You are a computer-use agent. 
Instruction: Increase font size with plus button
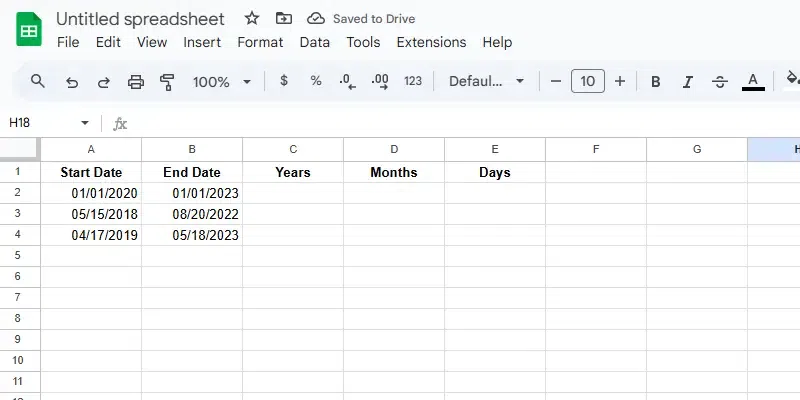pyautogui.click(x=620, y=82)
